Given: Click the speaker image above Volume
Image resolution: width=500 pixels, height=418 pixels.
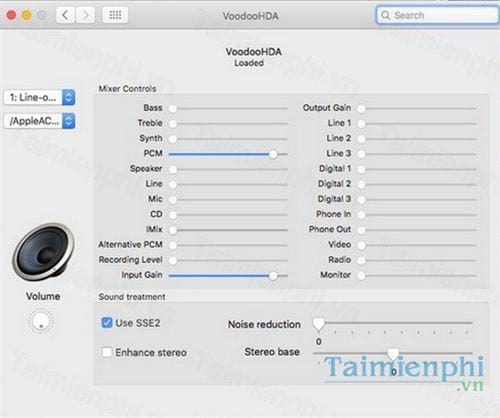Looking at the screenshot, I should 43,252.
